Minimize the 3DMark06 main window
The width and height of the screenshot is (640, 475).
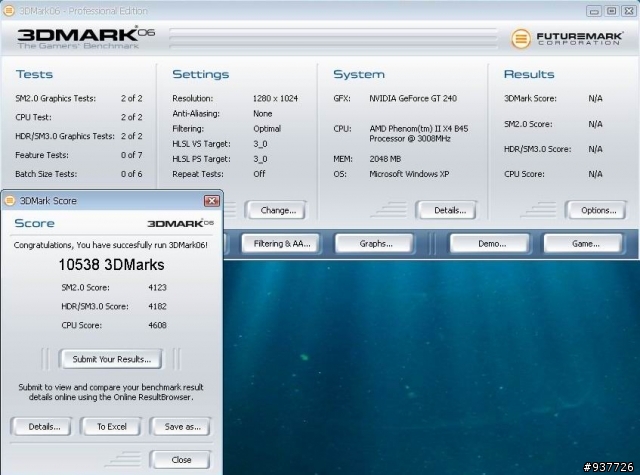[x=594, y=11]
